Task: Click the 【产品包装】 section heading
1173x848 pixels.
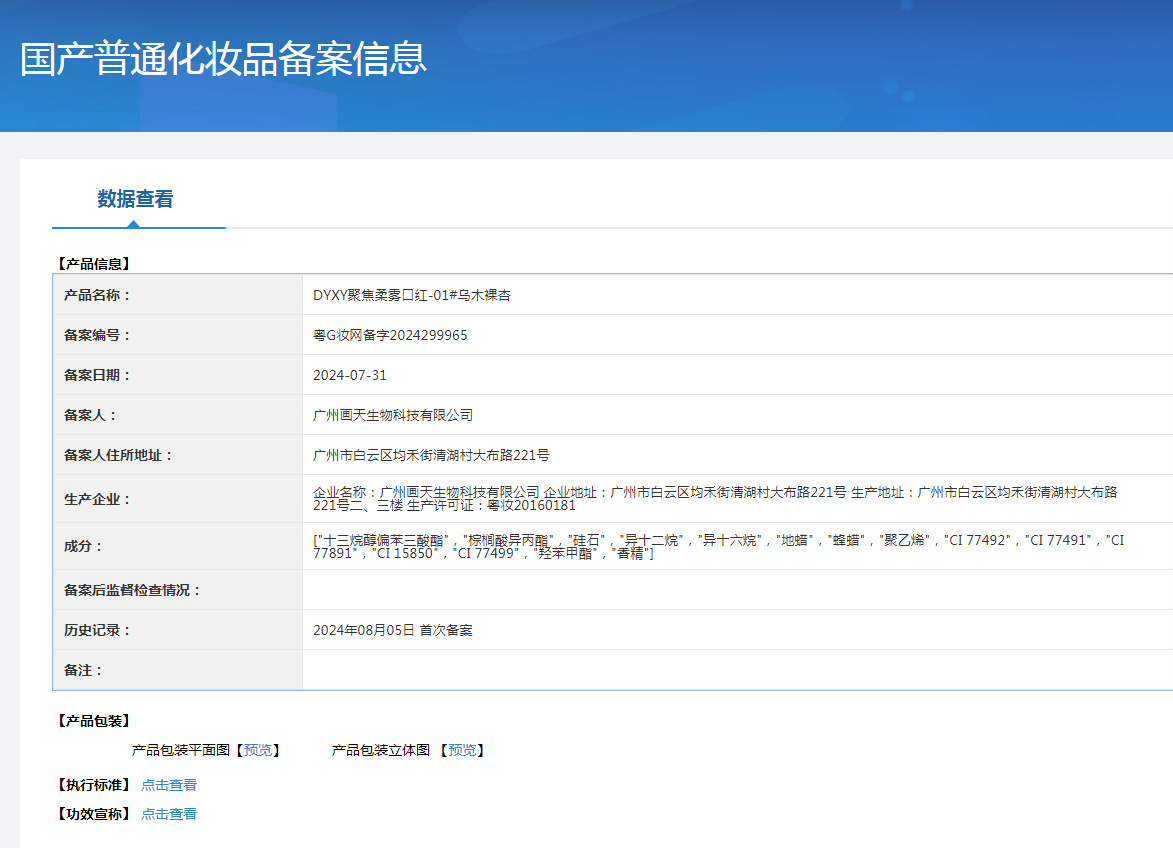Action: (x=94, y=721)
